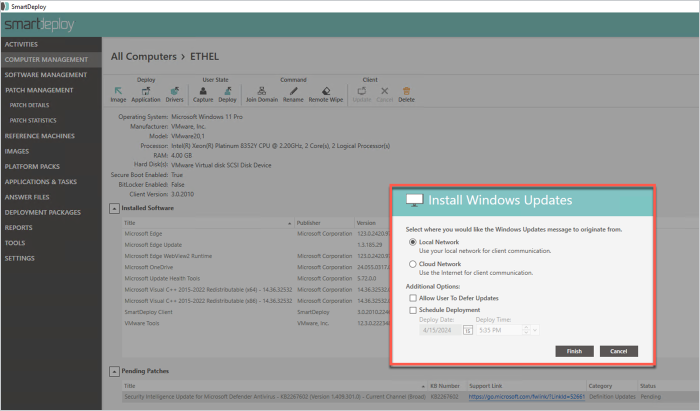700x411 pixels.
Task: Sort Pending Patches by Title column
Action: (274, 386)
